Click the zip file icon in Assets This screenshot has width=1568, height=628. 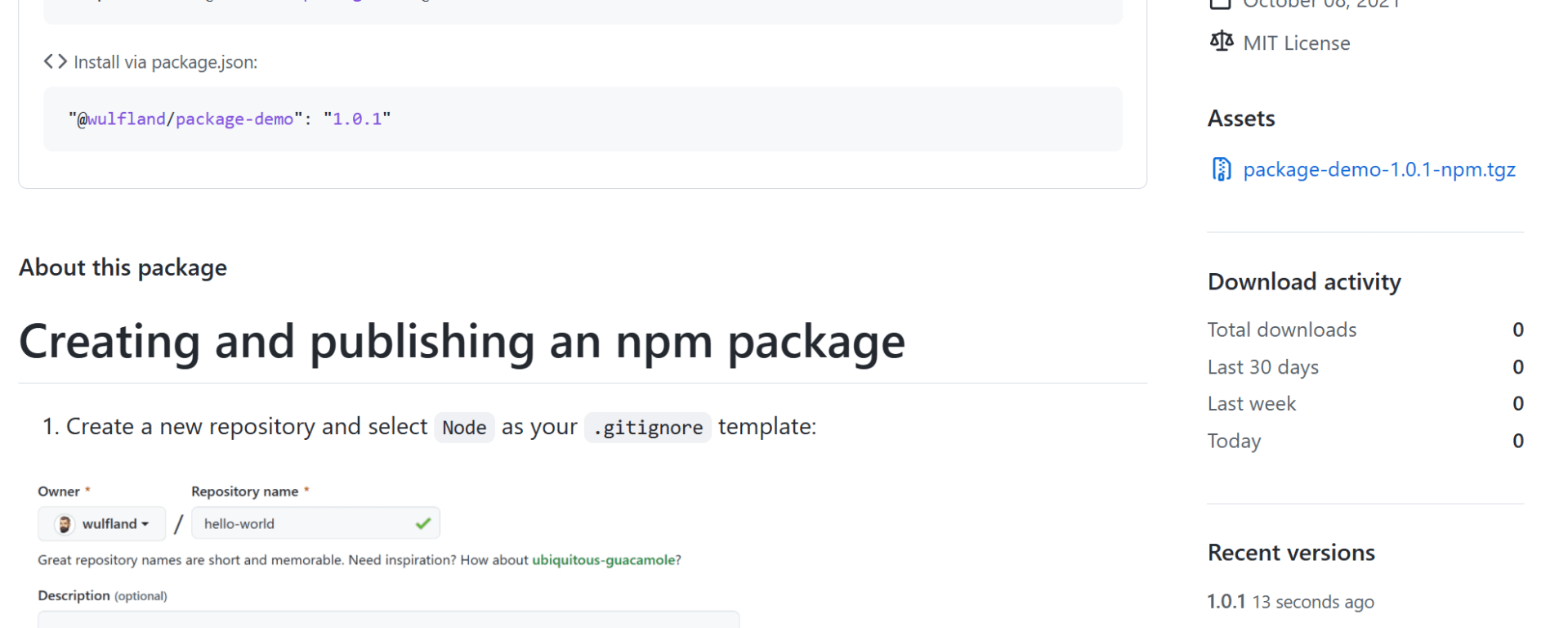pyautogui.click(x=1221, y=169)
